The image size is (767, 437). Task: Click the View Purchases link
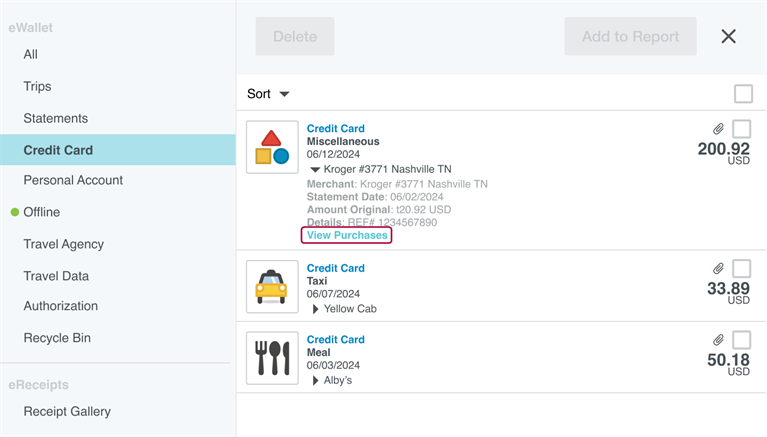347,235
